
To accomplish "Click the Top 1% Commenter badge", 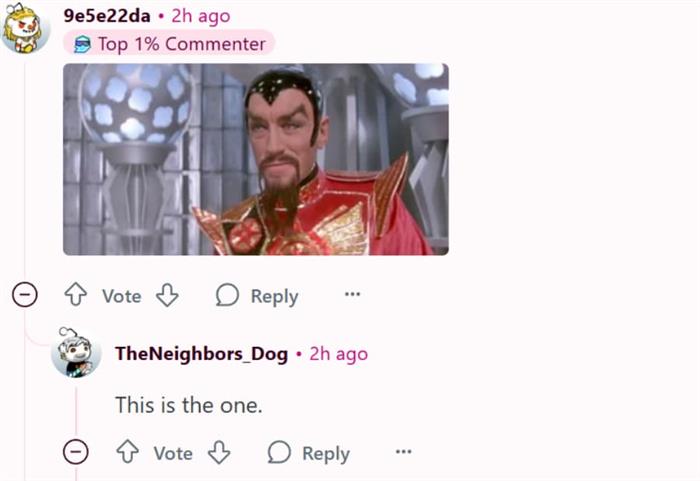I will [169, 44].
